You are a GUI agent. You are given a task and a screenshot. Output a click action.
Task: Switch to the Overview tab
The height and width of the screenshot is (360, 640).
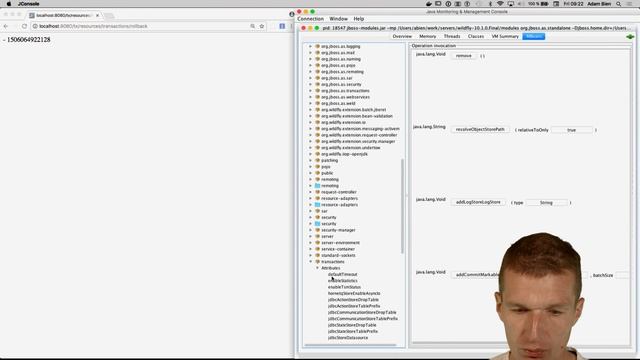[x=402, y=36]
